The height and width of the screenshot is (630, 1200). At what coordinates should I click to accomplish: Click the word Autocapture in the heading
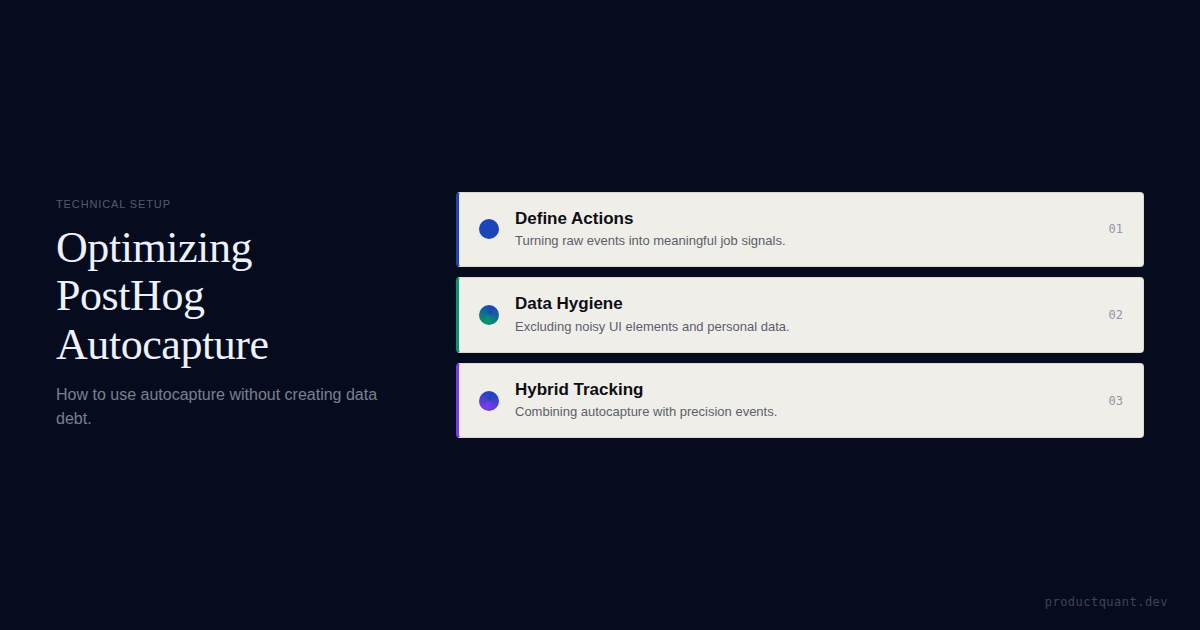tap(162, 346)
